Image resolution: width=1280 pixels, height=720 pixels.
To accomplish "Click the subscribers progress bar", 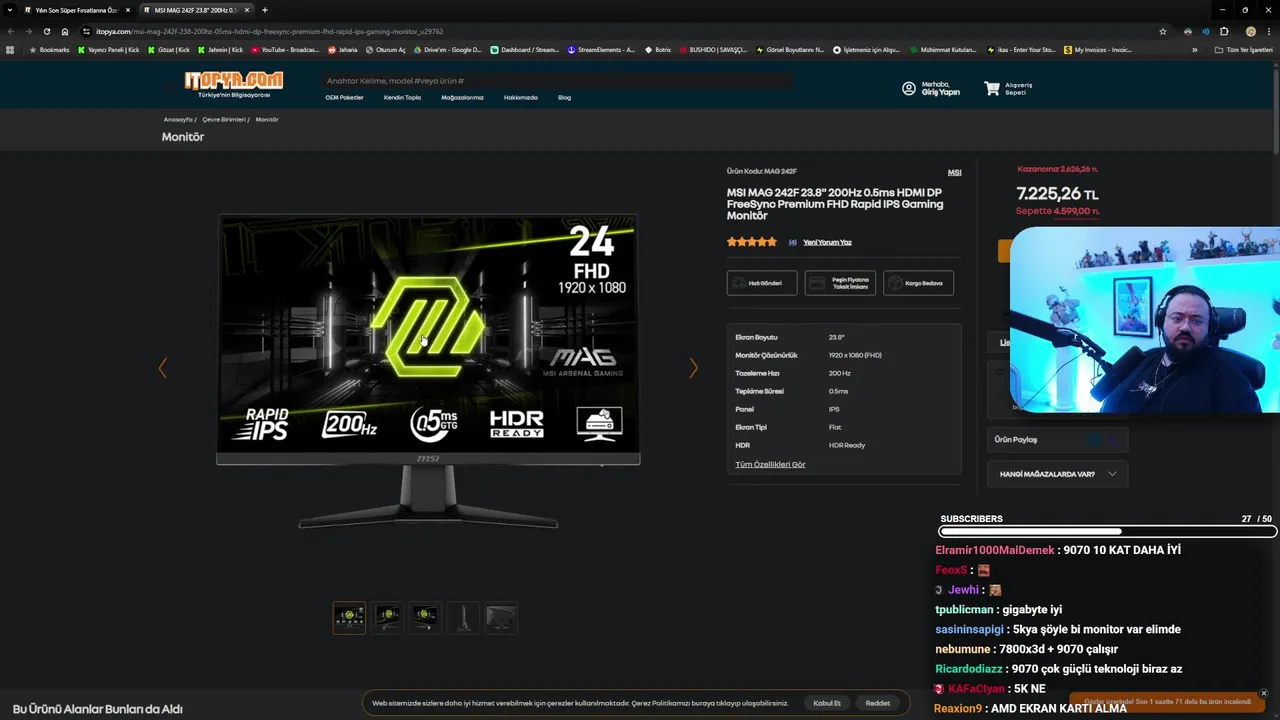I will pyautogui.click(x=1107, y=532).
